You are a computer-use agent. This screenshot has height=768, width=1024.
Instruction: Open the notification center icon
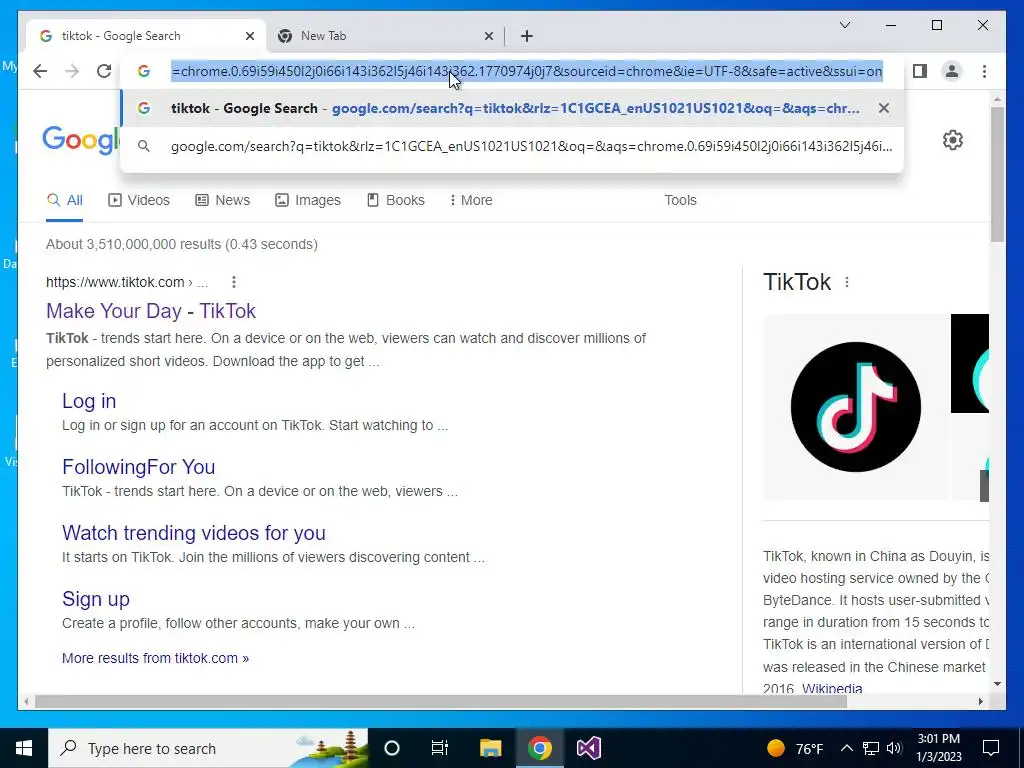(x=991, y=748)
